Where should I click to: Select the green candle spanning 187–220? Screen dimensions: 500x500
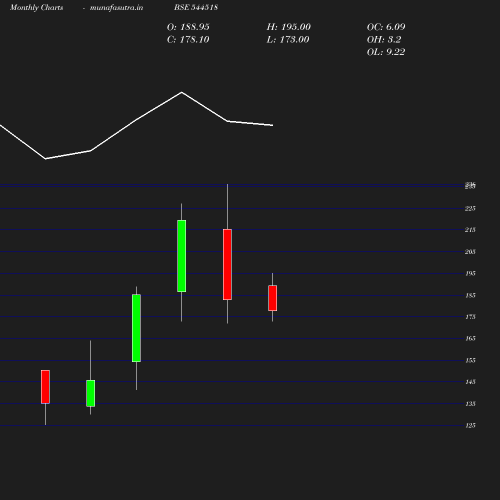click(182, 256)
